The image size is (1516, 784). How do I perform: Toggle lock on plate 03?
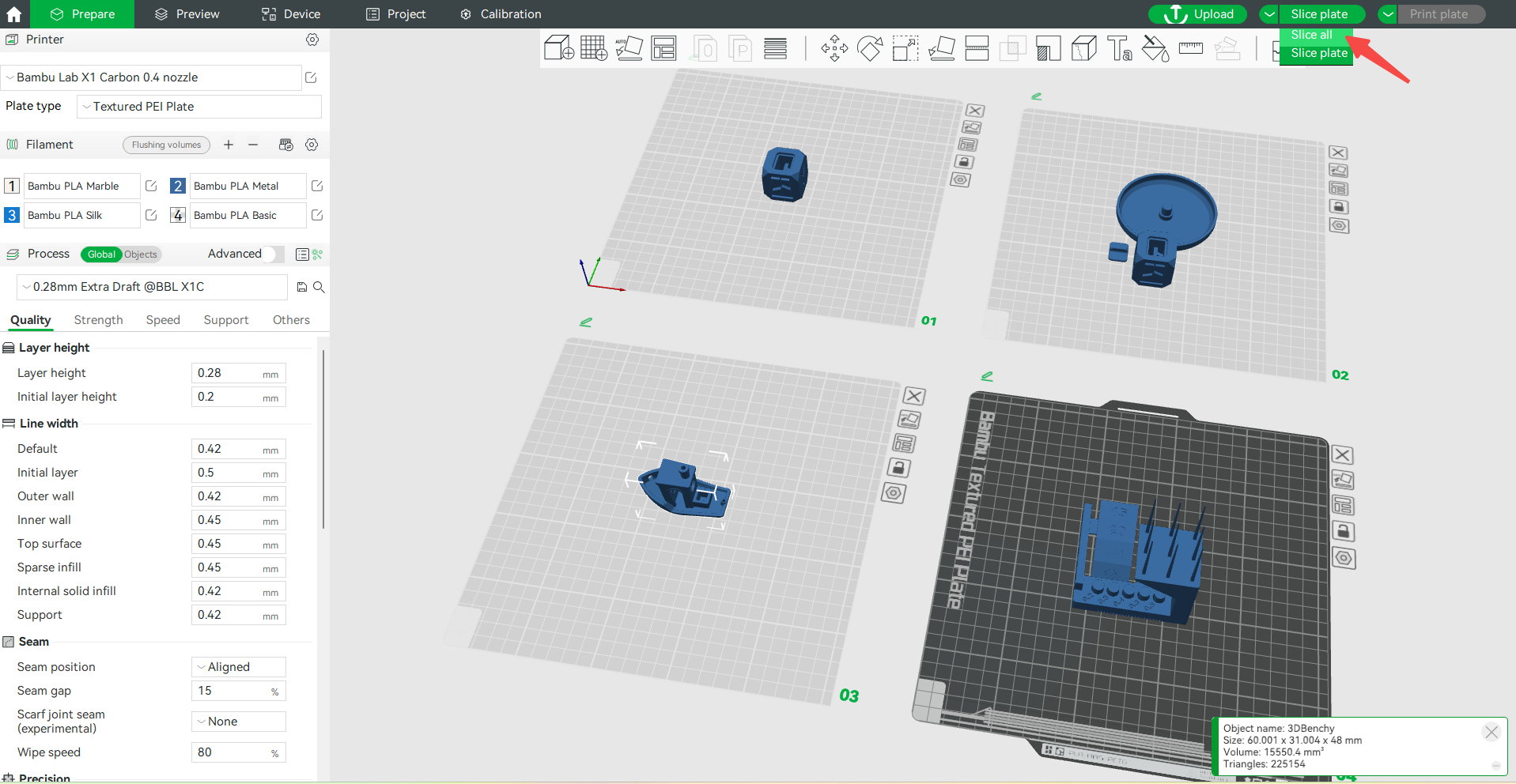click(898, 468)
